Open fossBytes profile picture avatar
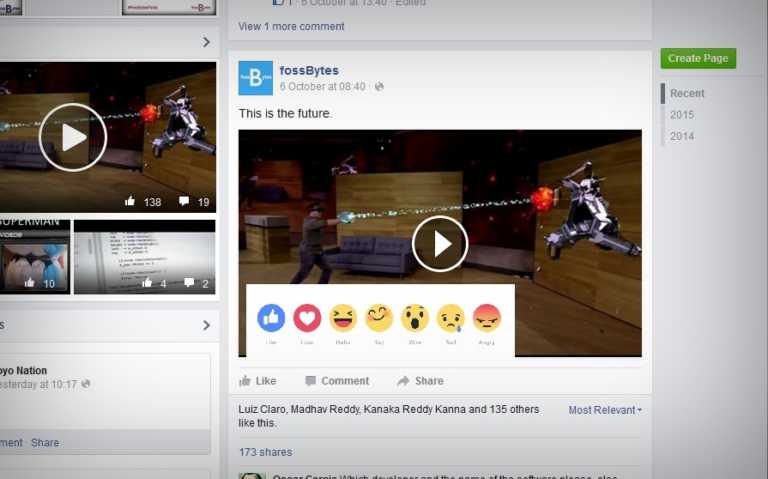Screen dimensions: 768x479 (x=256, y=78)
